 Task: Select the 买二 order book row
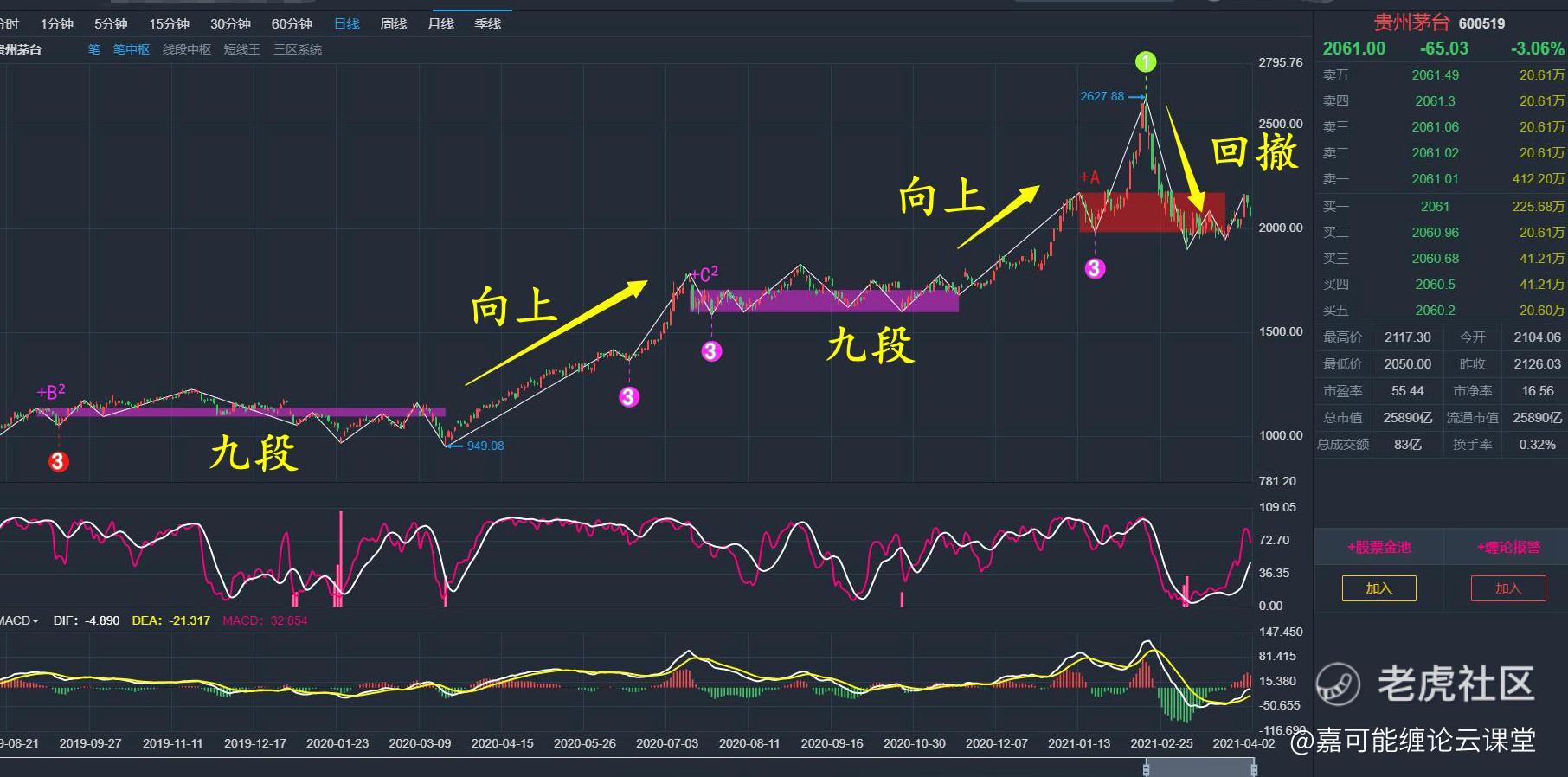1442,233
